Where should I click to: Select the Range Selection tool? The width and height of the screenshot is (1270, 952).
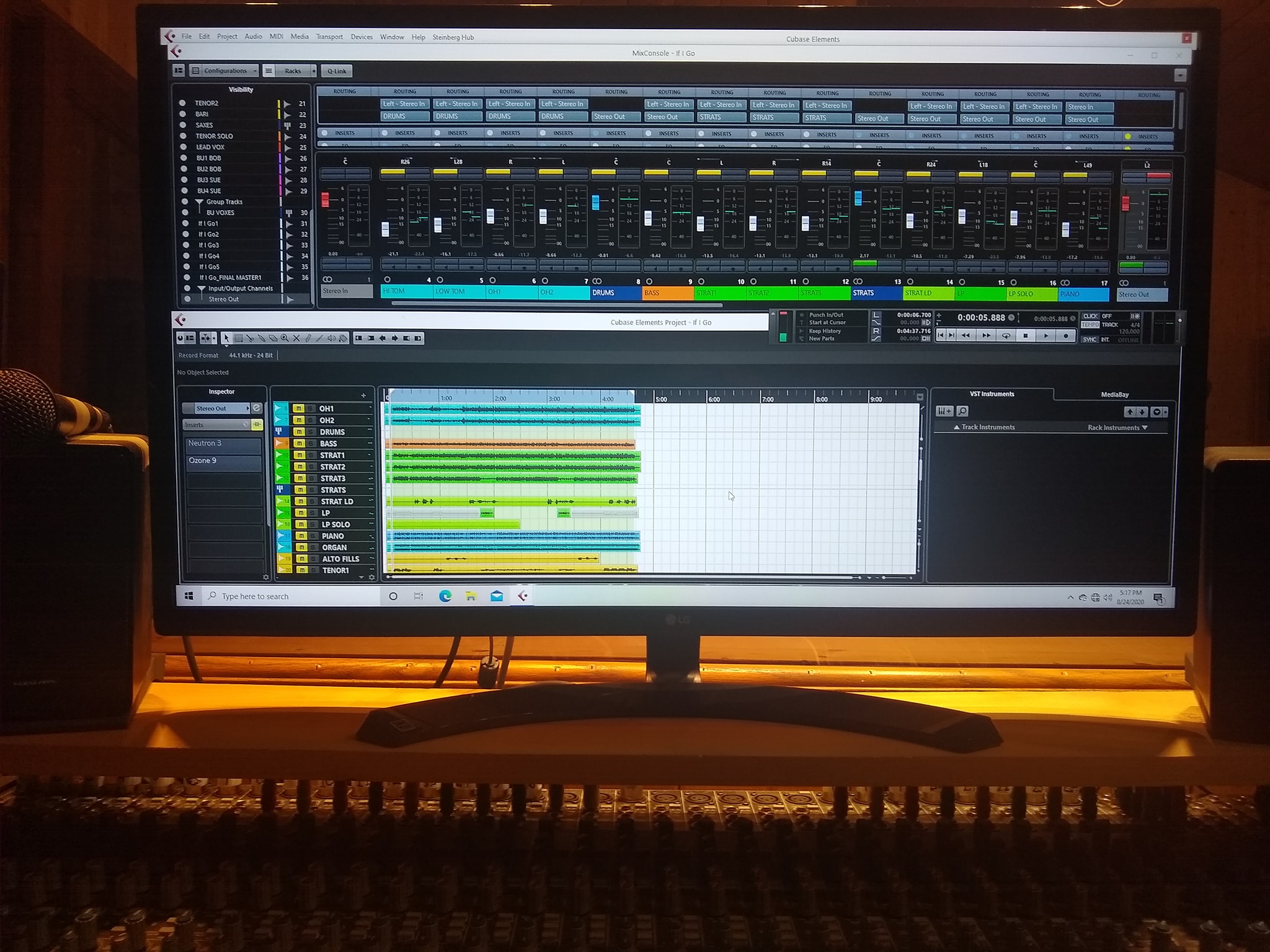tap(238, 338)
